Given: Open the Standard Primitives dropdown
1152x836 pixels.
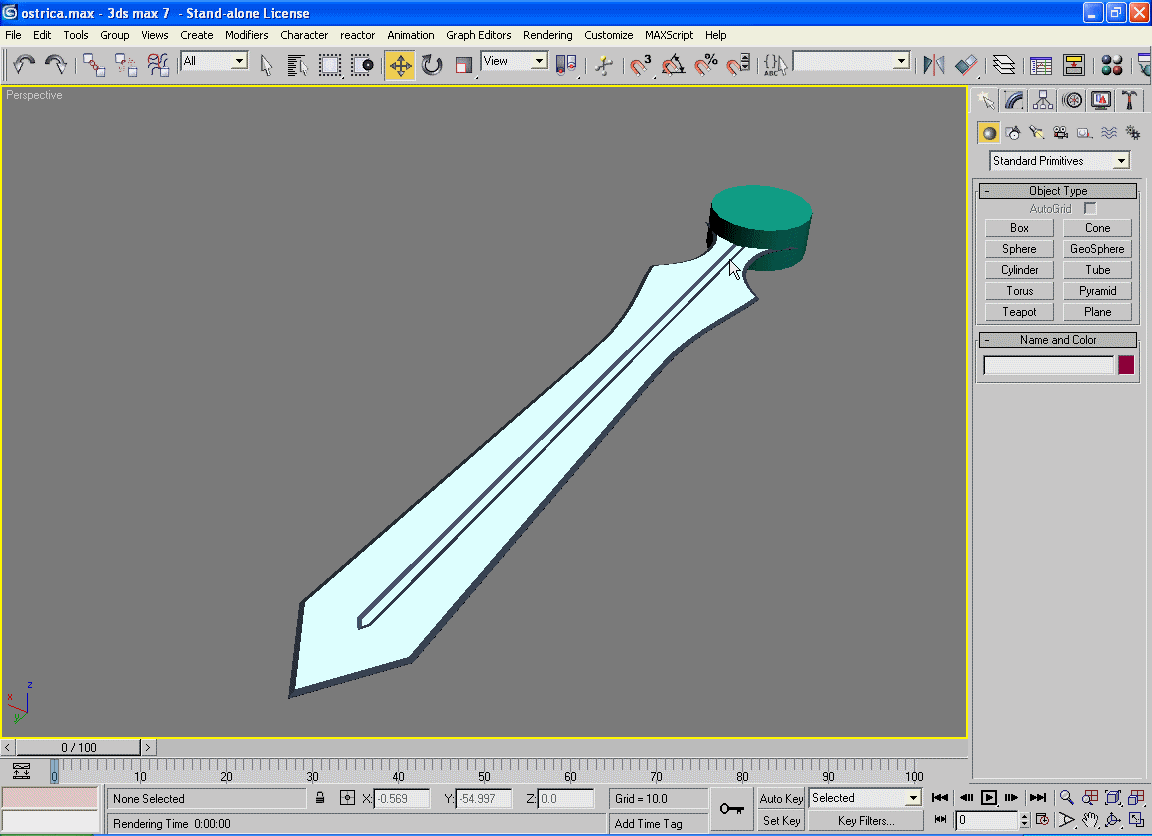Looking at the screenshot, I should pos(1060,161).
